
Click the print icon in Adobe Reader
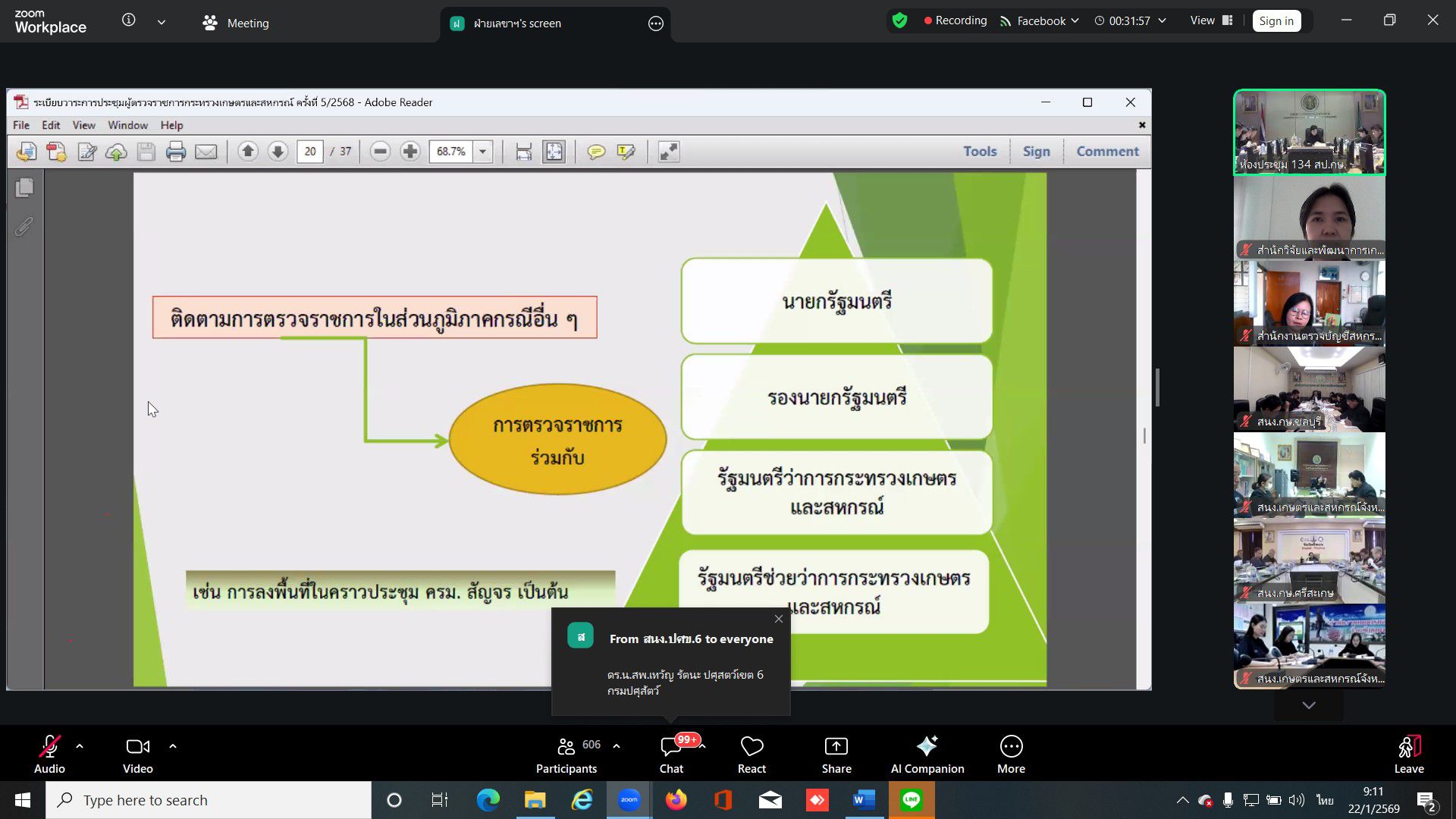(175, 152)
